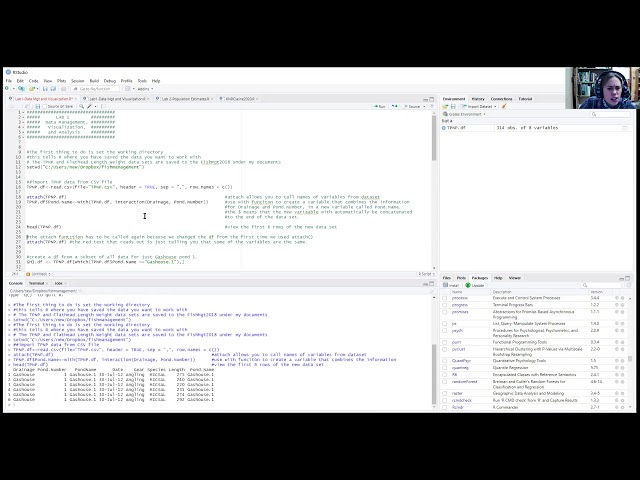This screenshot has width=640, height=480.
Task: Open the recent files dropdown arrow
Action: click(x=38, y=89)
